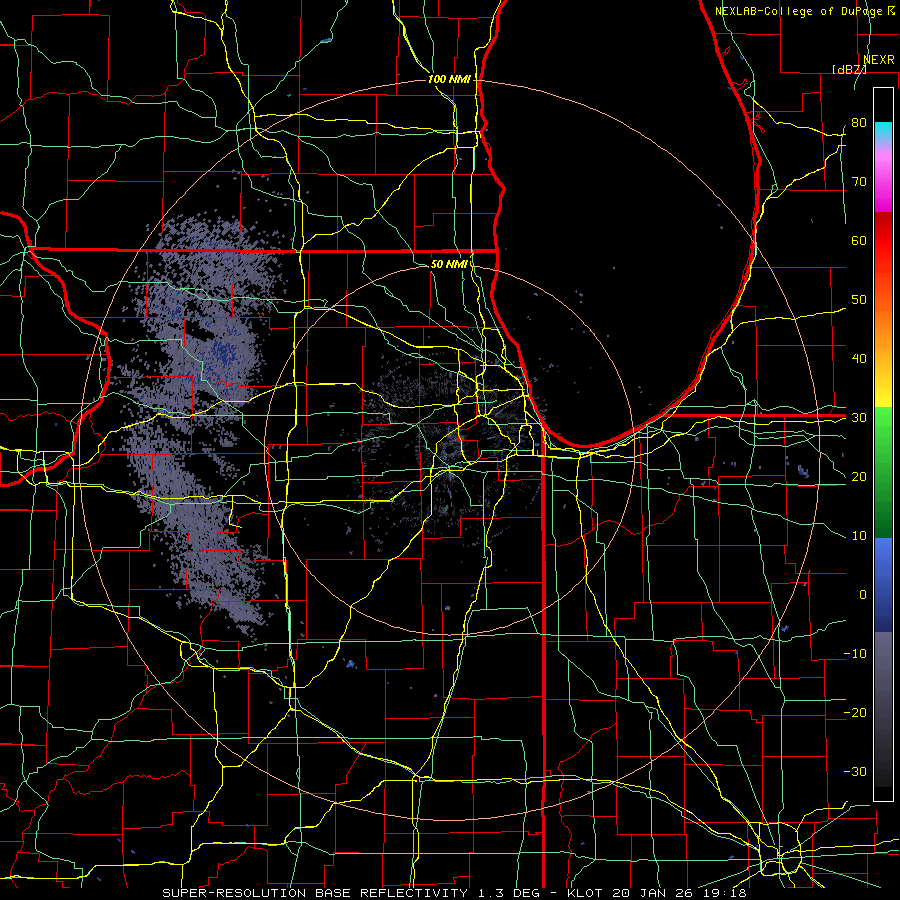Click the "100 NMI" range ring label
Viewport: 900px width, 900px height.
tap(449, 79)
